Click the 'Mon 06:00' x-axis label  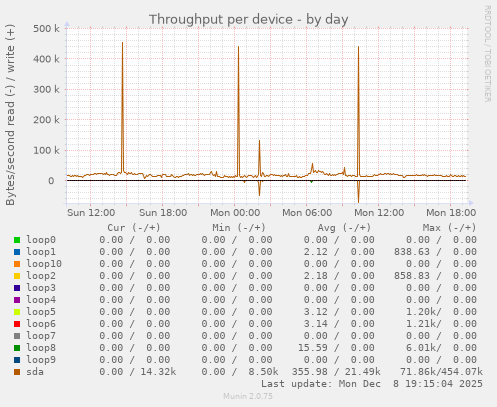click(x=307, y=213)
